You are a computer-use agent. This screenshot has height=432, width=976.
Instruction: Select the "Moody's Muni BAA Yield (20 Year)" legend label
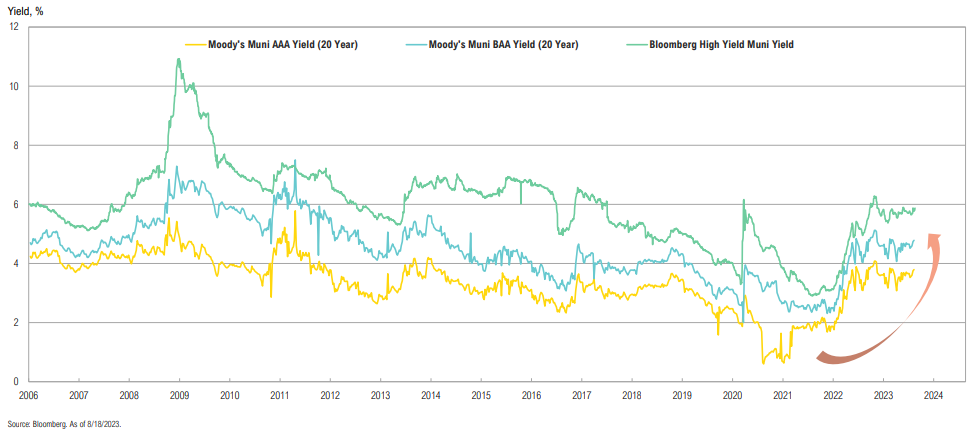tap(503, 45)
